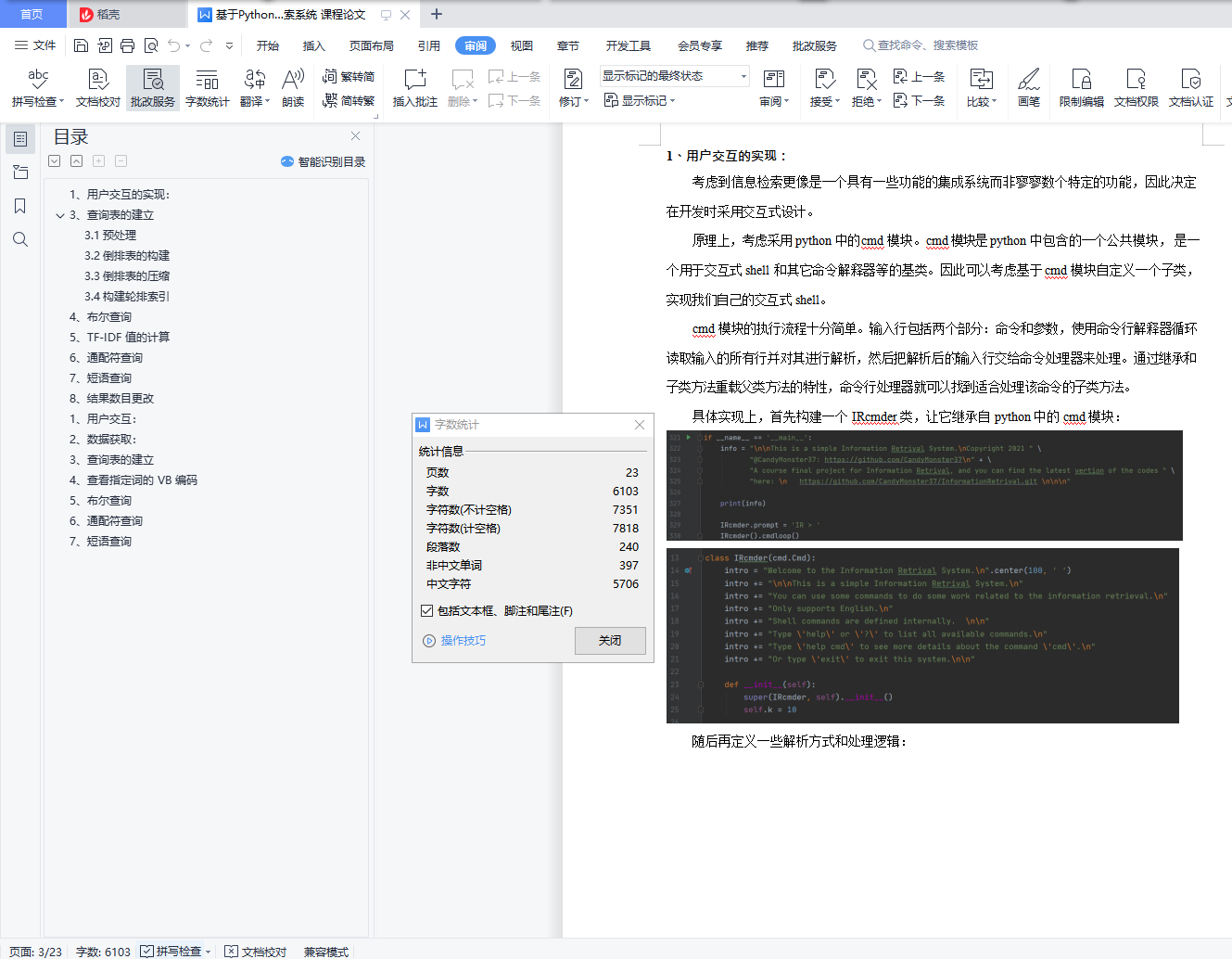Open the 首页 home tab
The image size is (1232, 959).
32,14
